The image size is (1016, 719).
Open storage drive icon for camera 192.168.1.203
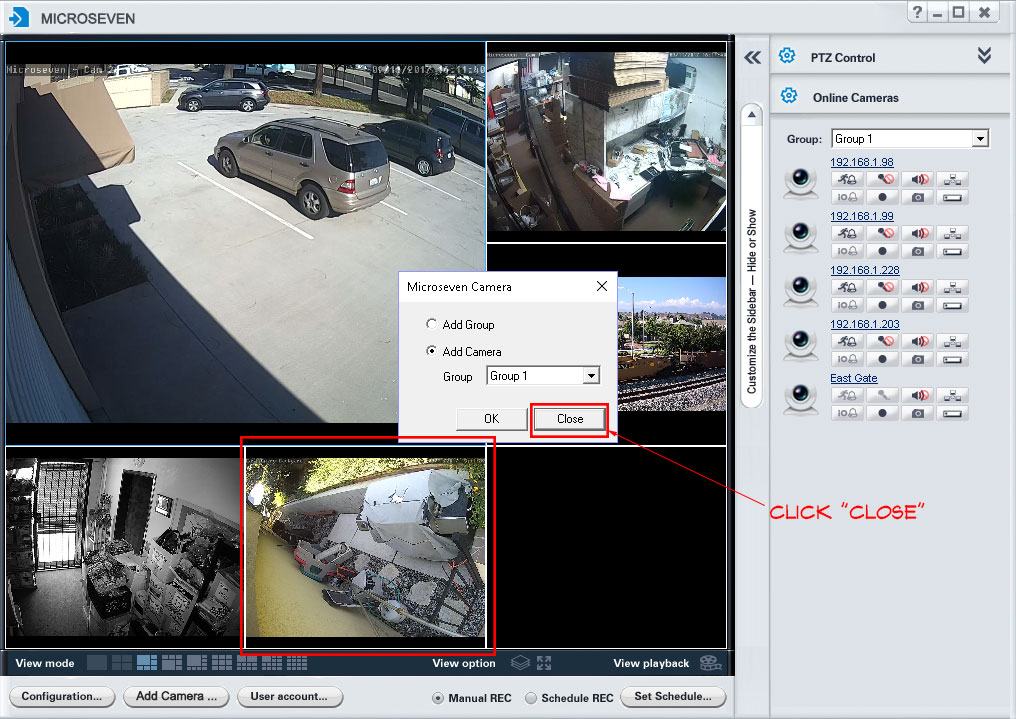click(952, 359)
